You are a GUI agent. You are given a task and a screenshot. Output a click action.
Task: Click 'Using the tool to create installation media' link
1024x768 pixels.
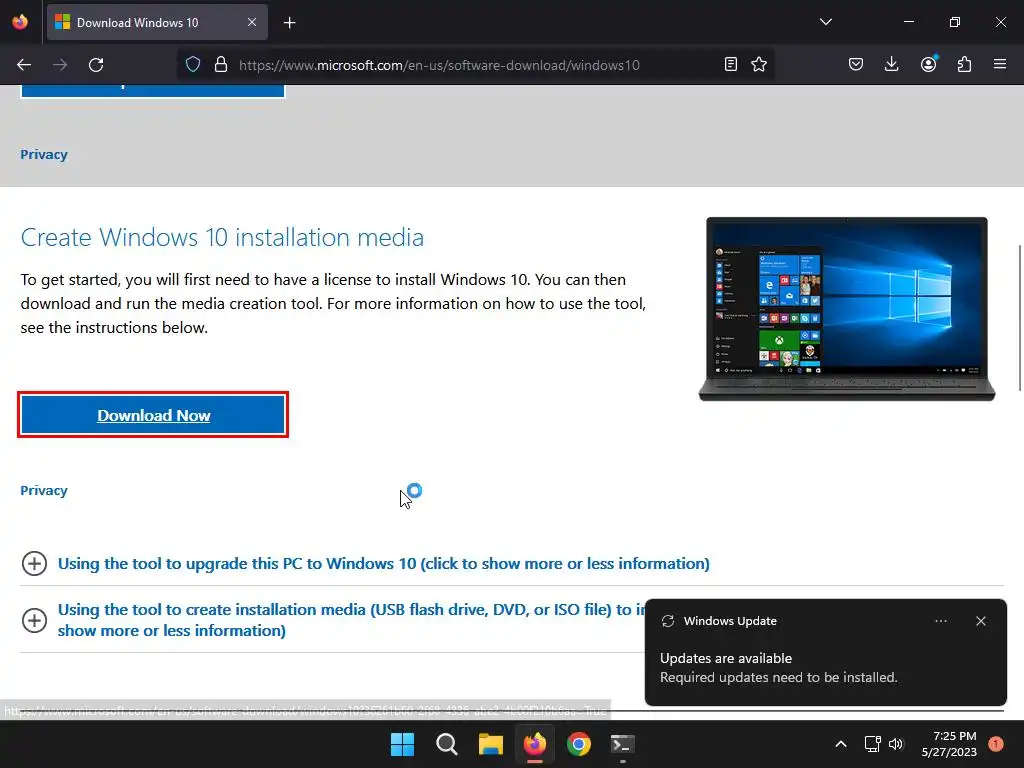pos(351,620)
